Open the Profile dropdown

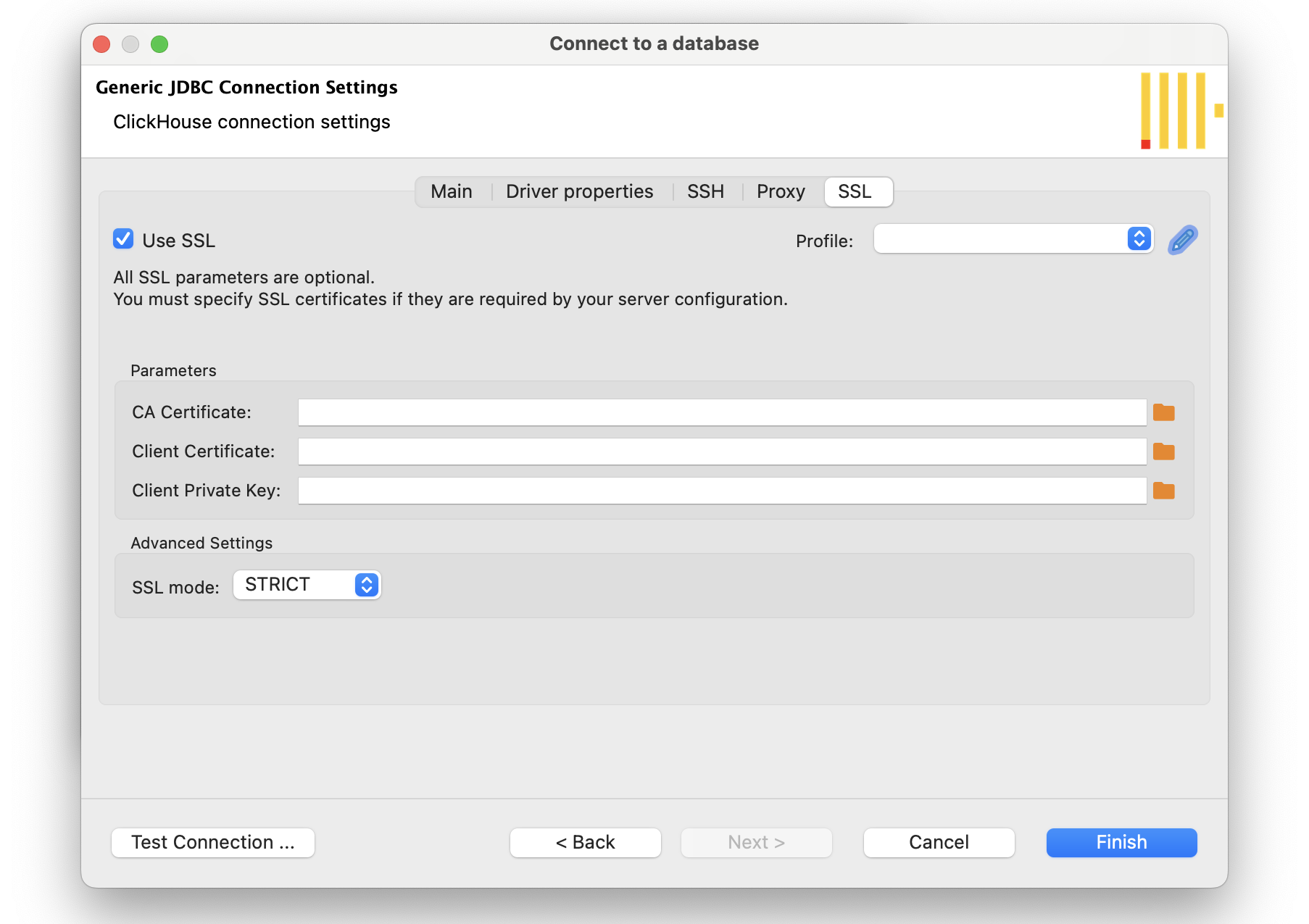pos(1013,239)
